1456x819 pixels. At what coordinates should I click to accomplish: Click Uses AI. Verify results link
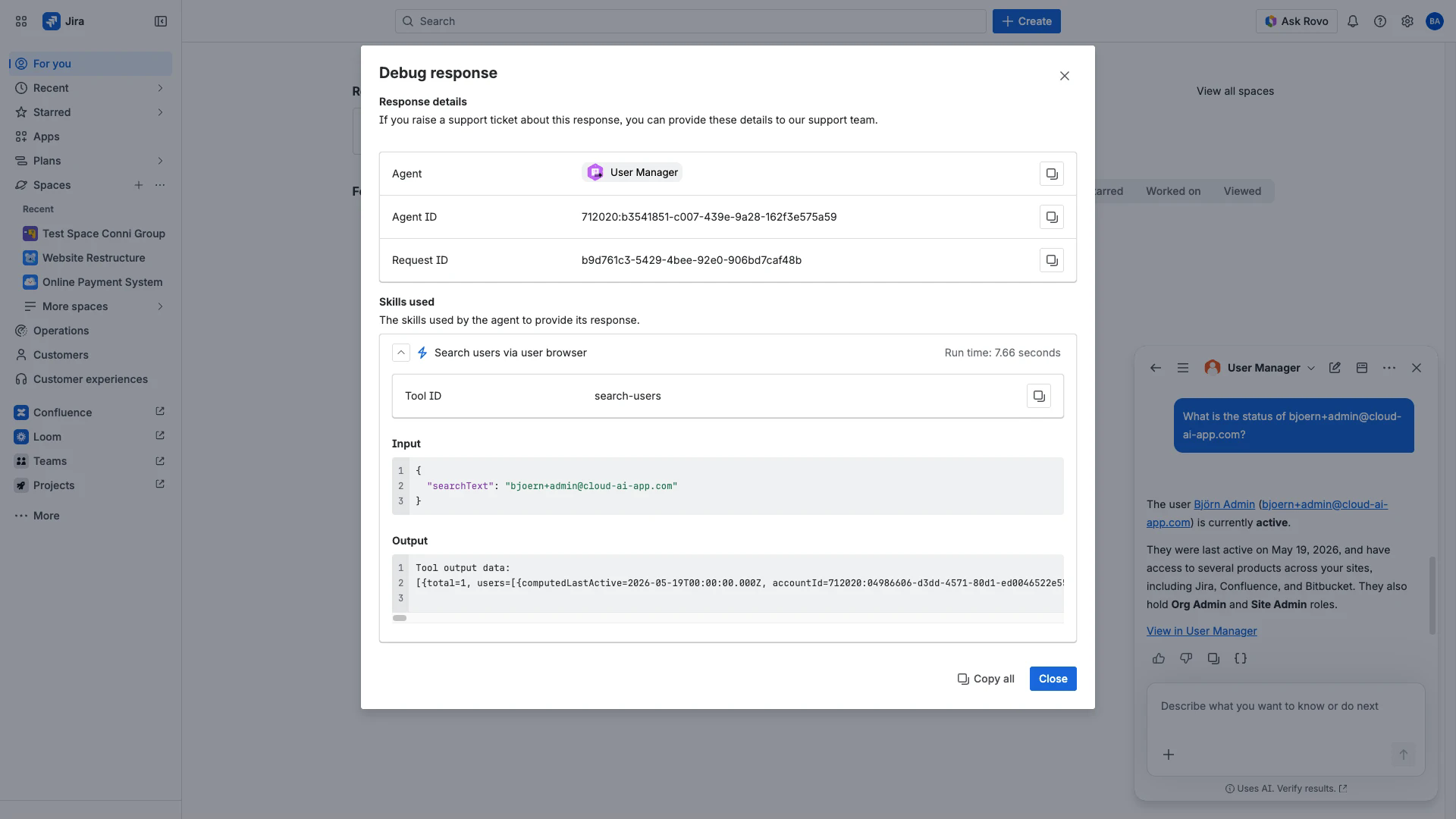(x=1286, y=789)
